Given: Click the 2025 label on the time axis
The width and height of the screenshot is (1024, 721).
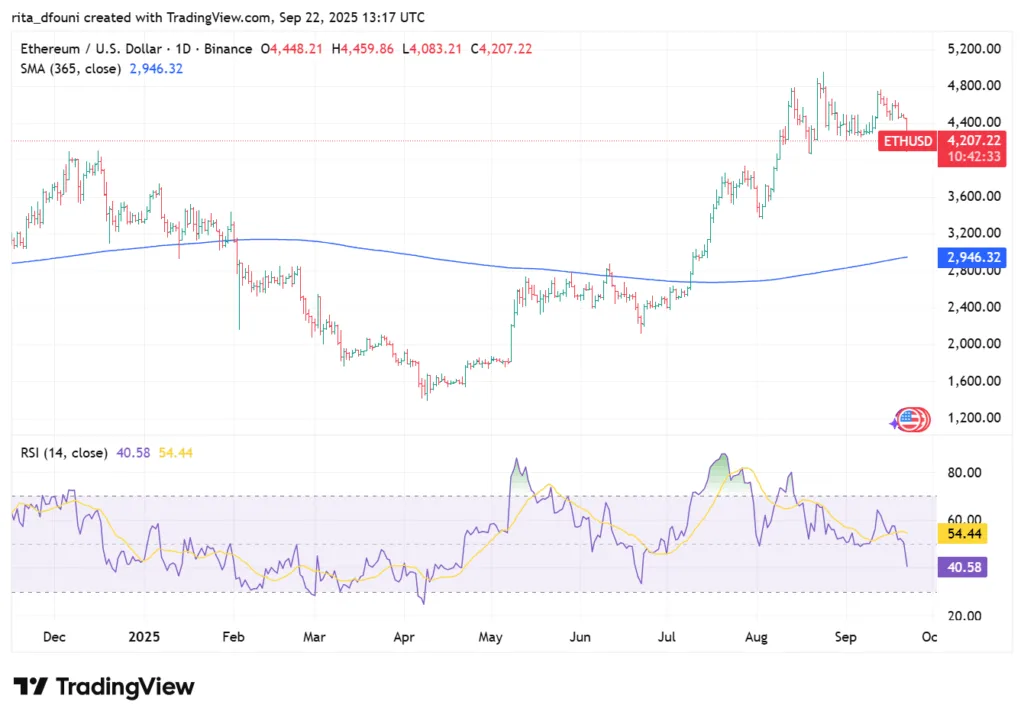Looking at the screenshot, I should point(144,635).
